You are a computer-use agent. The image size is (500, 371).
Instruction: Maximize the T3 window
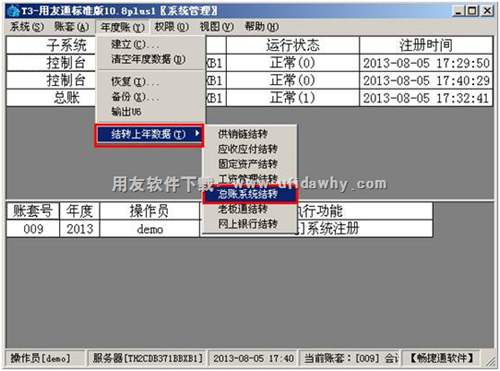(472, 11)
